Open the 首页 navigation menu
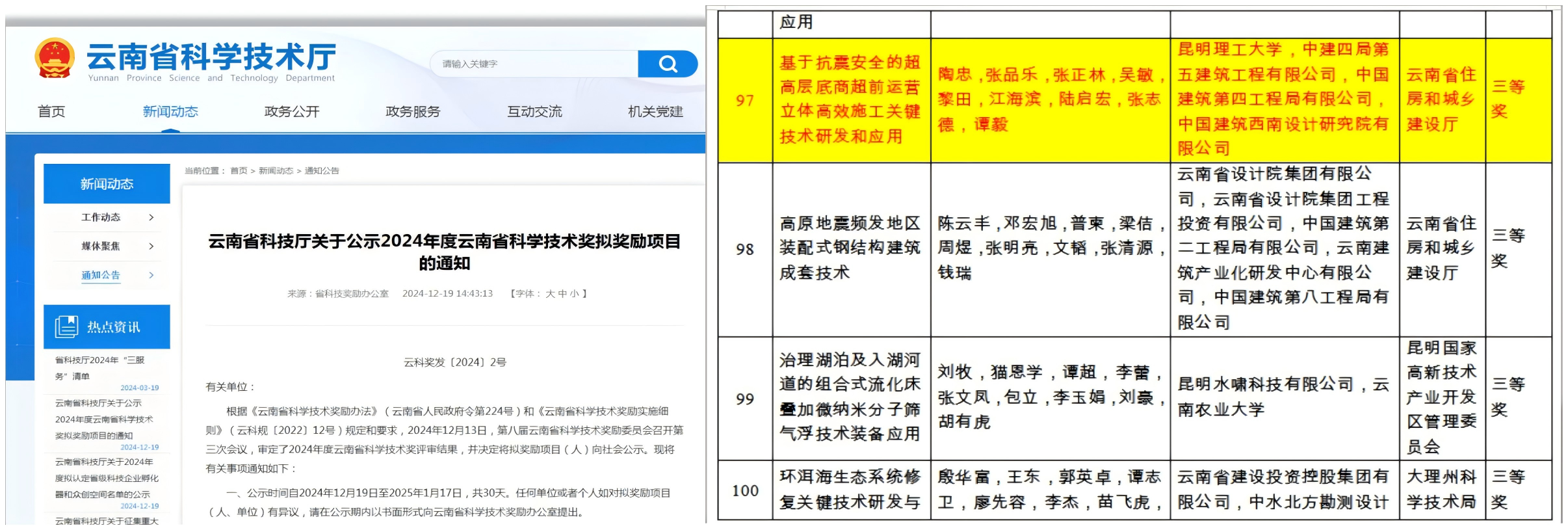 click(x=51, y=112)
